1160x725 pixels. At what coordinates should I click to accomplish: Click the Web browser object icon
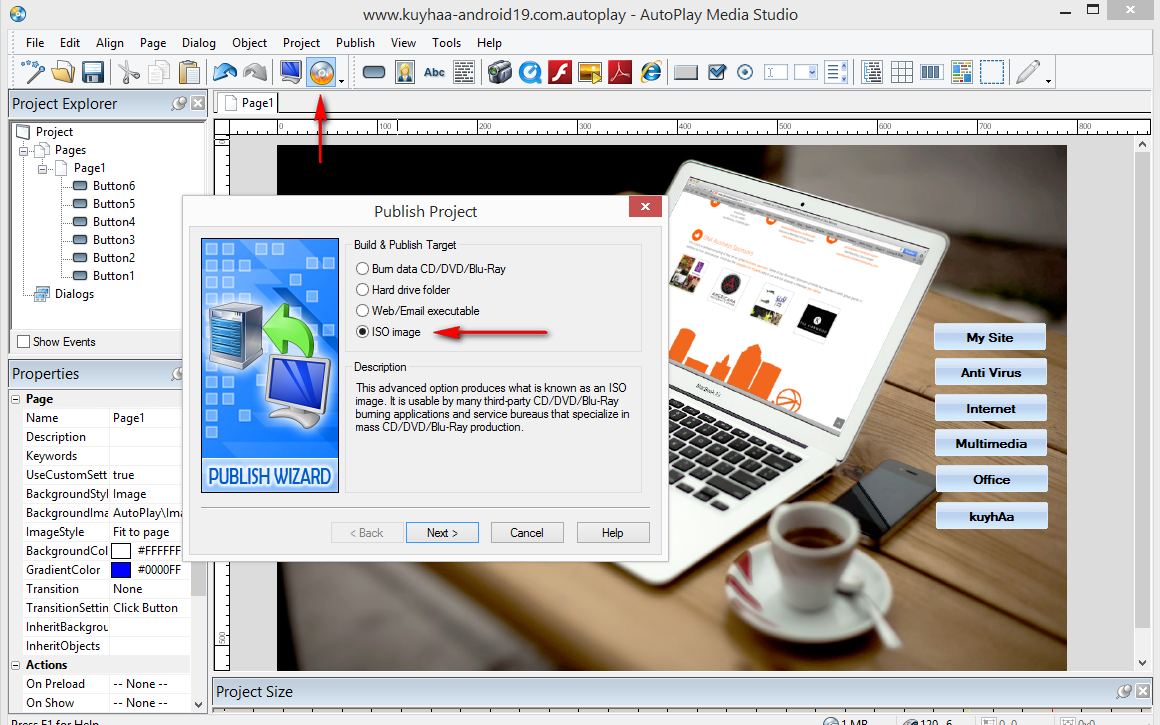tap(651, 72)
